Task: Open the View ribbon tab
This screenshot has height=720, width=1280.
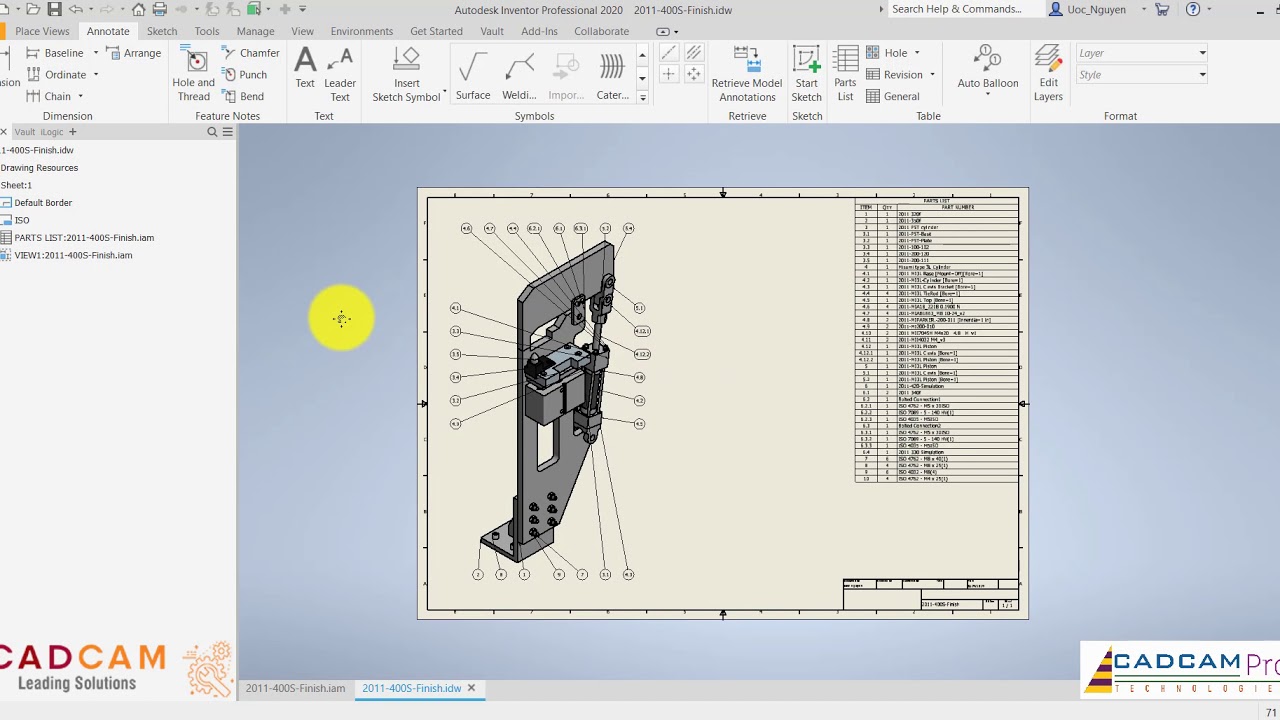Action: pyautogui.click(x=302, y=31)
